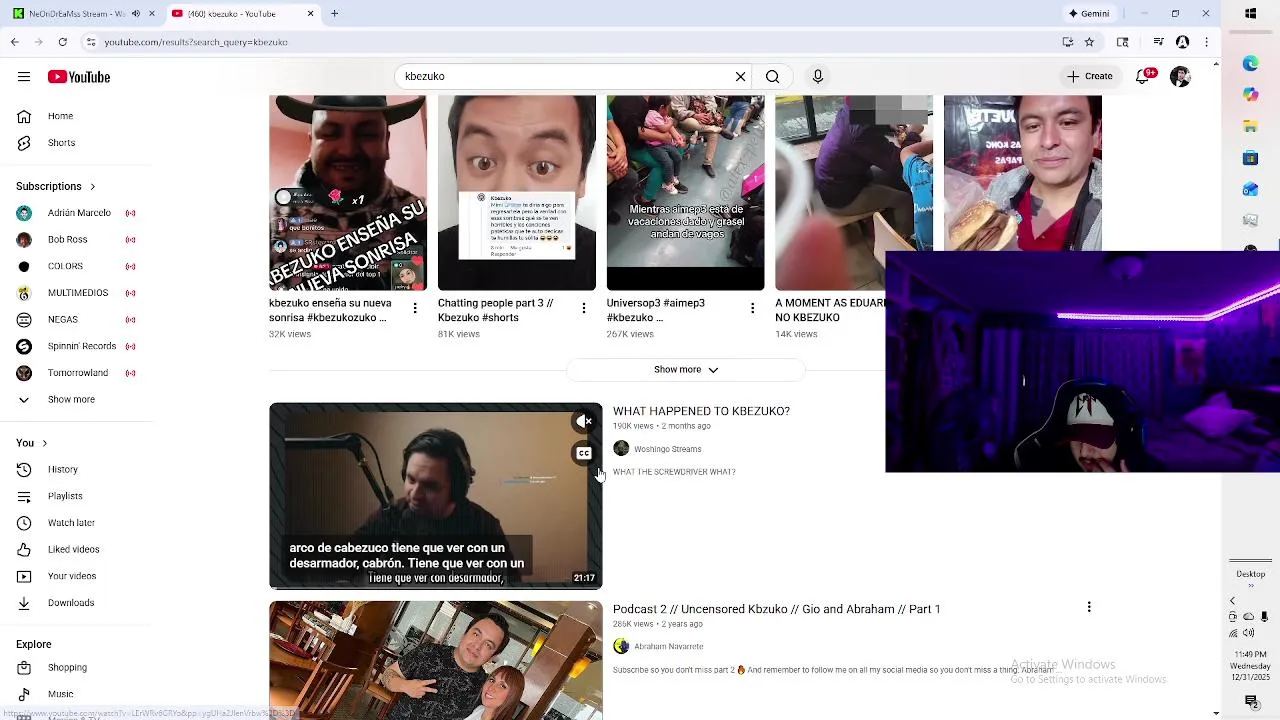Open the Podcast 2 video thumbnail

click(x=435, y=660)
